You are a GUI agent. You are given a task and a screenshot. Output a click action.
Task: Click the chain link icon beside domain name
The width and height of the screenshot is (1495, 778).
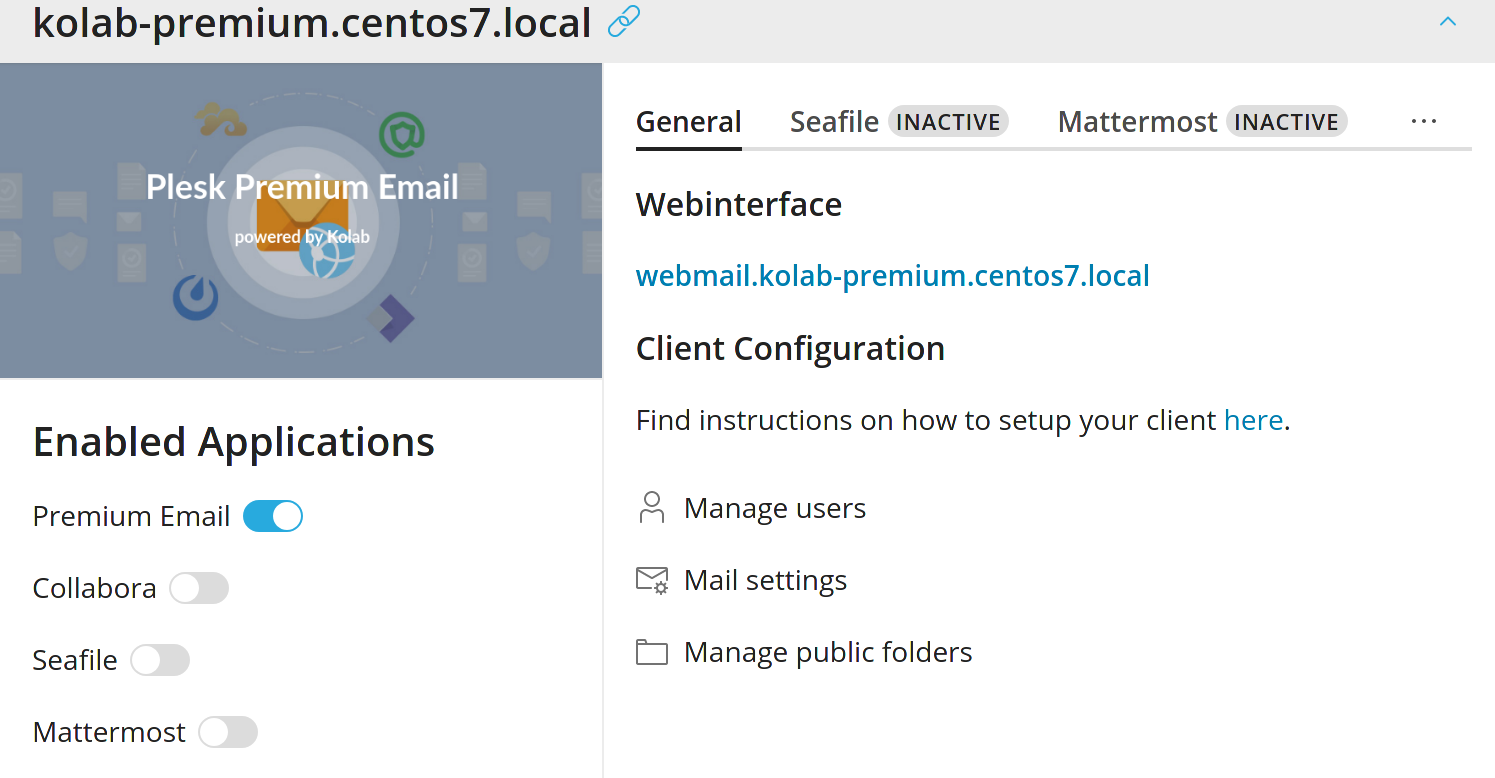pos(624,21)
